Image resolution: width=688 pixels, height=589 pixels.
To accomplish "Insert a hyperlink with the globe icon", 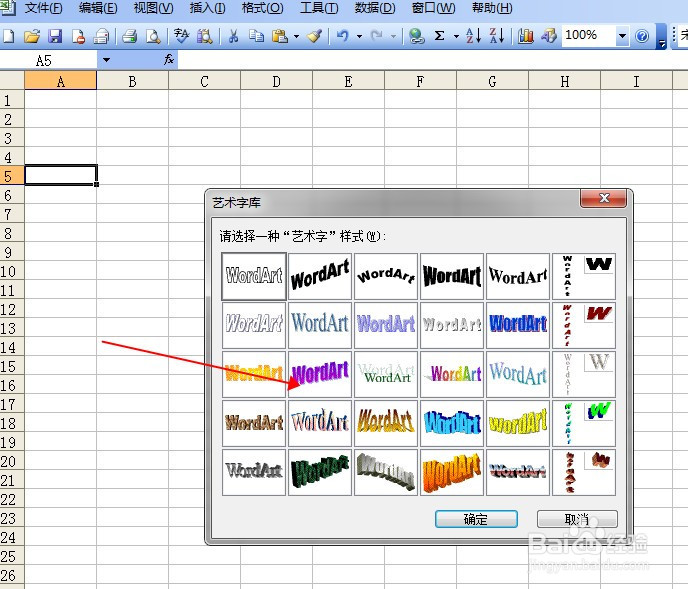I will tap(416, 36).
